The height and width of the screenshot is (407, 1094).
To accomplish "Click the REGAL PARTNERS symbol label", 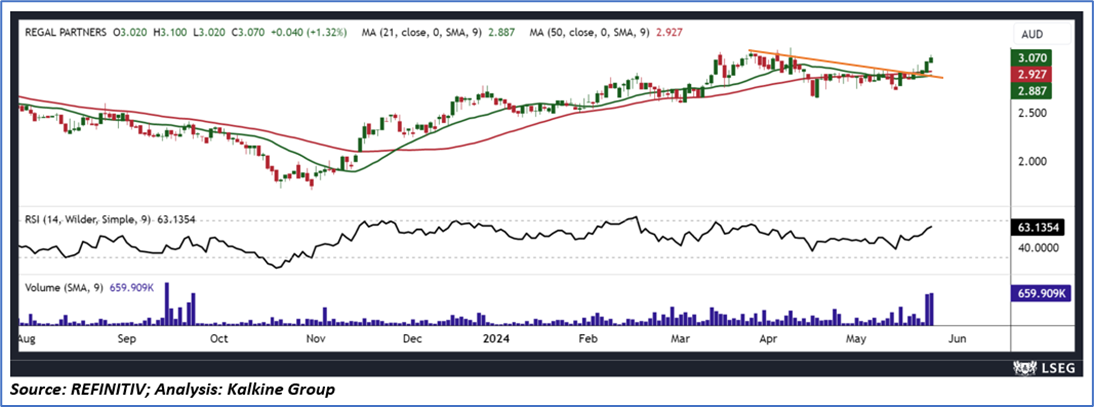I will [x=66, y=32].
